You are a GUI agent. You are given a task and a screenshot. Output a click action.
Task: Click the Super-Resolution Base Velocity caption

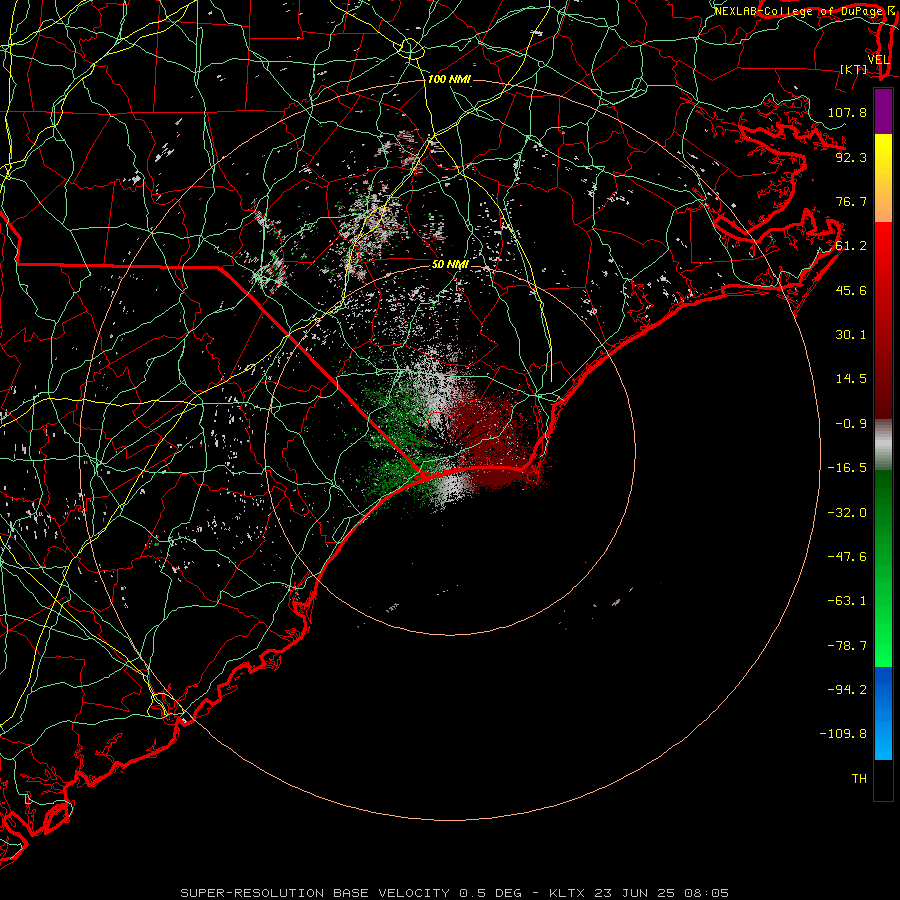(x=455, y=893)
